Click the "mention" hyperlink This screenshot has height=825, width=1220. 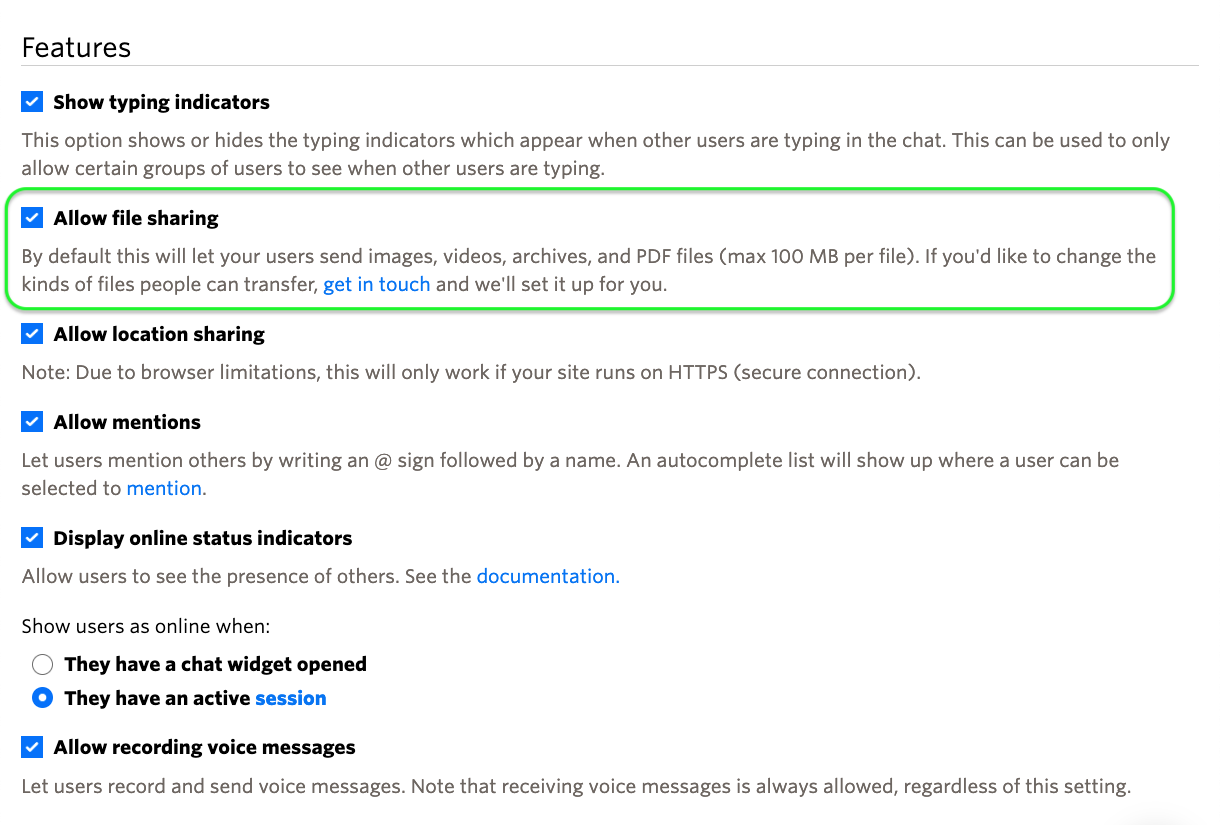[x=163, y=488]
